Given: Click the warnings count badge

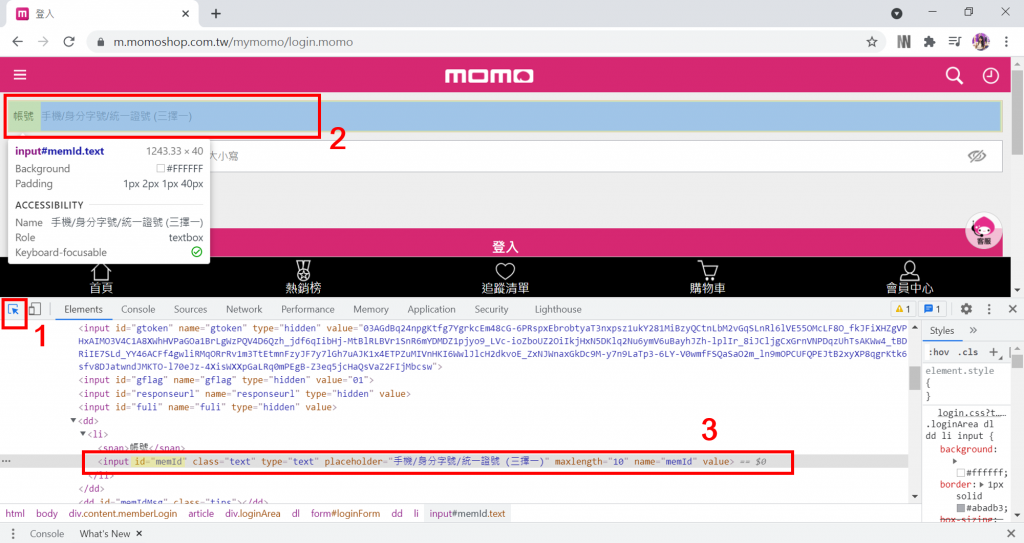Looking at the screenshot, I should [903, 309].
